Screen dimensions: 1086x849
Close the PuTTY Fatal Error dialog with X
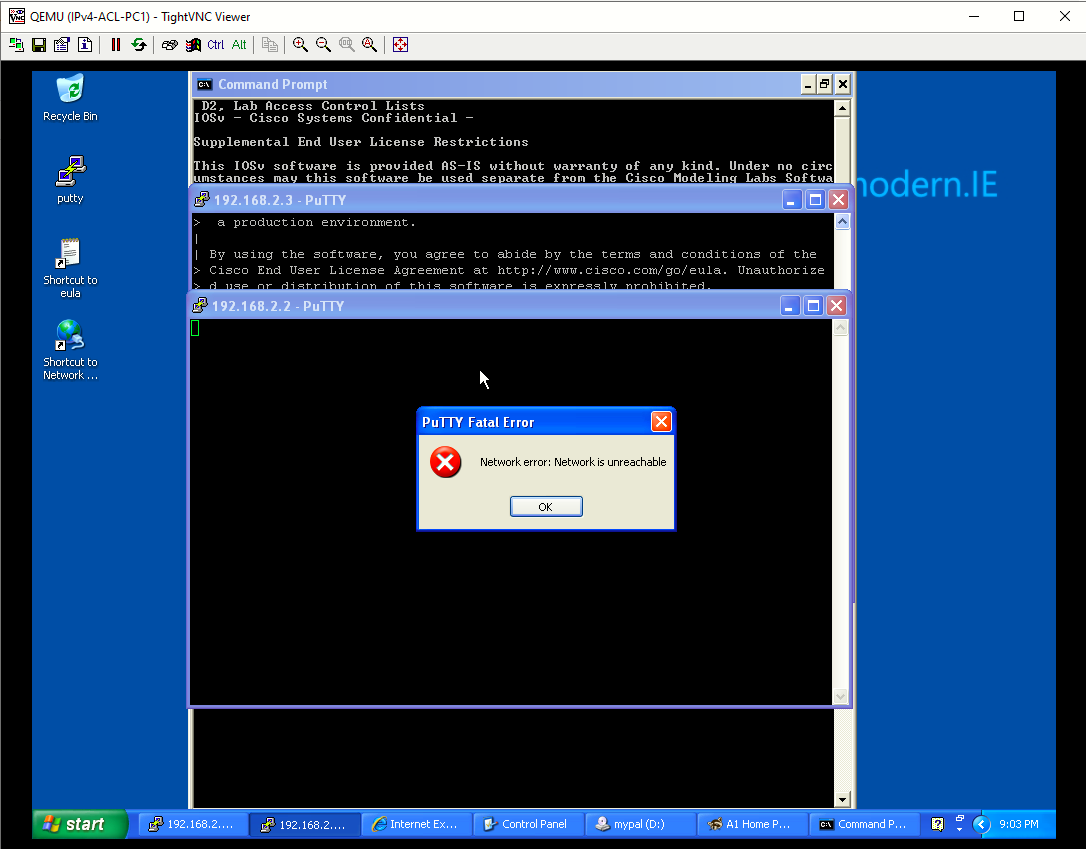(661, 421)
